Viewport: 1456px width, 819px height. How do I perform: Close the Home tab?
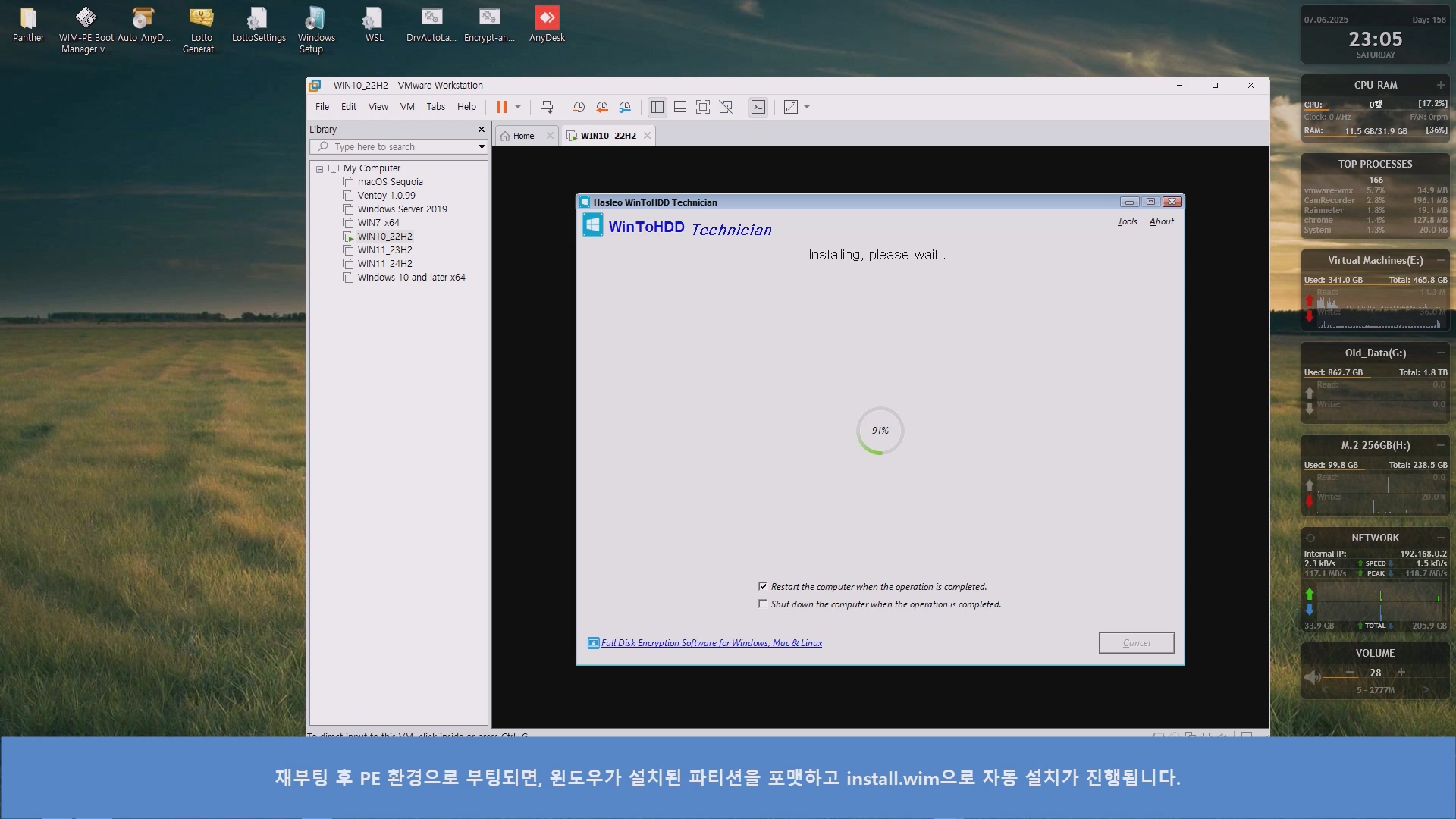tap(550, 136)
